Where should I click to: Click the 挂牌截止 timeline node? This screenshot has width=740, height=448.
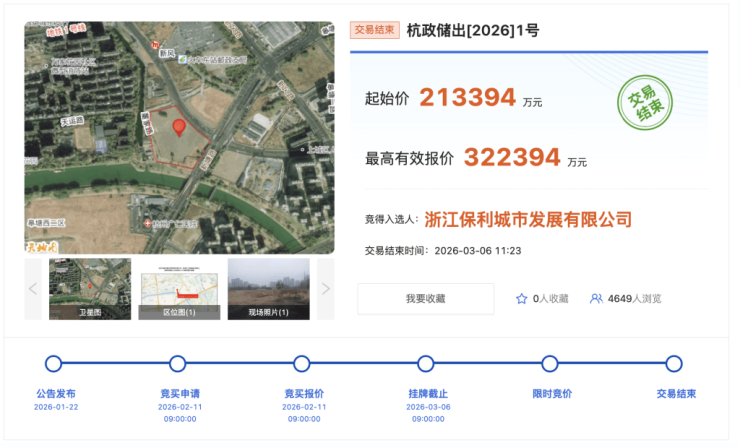tap(426, 363)
